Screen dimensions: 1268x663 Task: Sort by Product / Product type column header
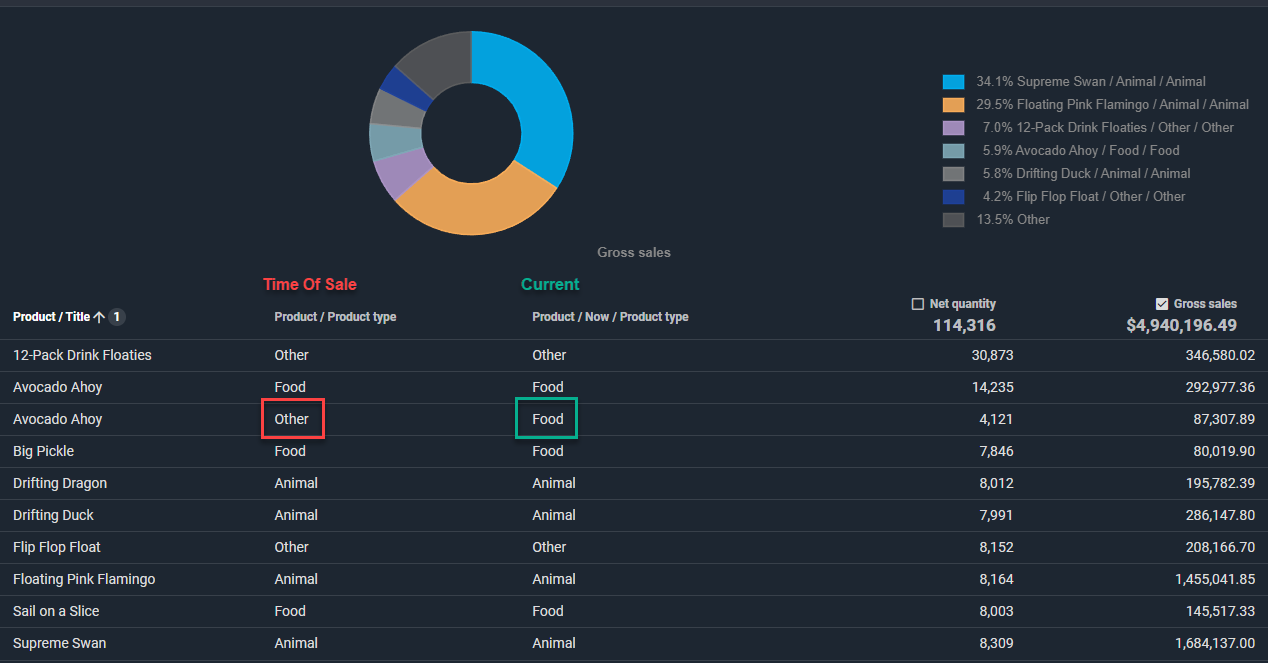(335, 317)
